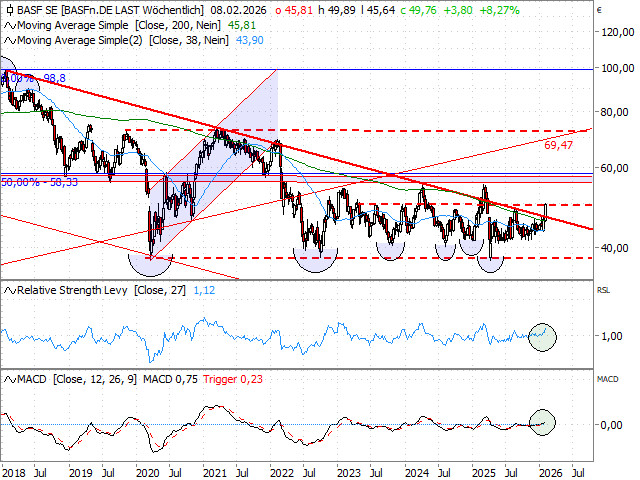Select Moving Average Simple [Close, 200, Nein] label
Viewport: 640px width, 480px height.
(119, 26)
